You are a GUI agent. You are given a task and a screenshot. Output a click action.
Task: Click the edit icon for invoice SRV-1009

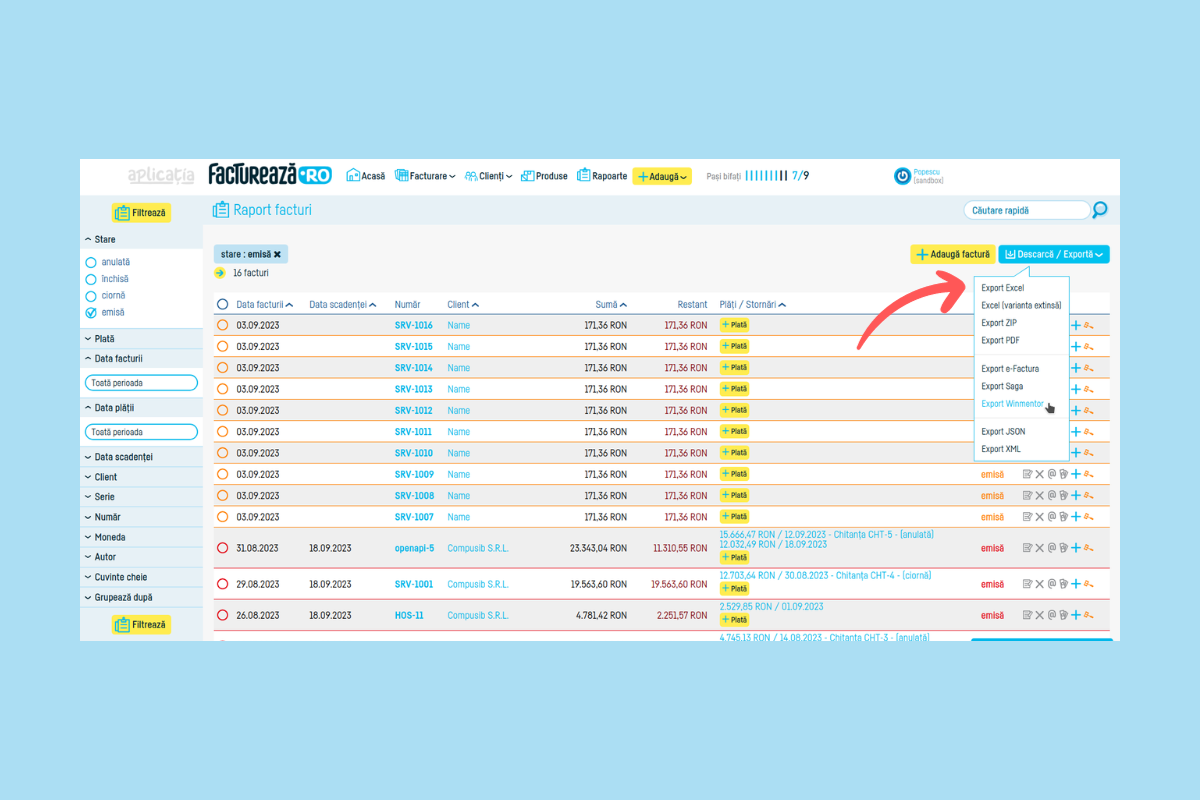coord(1027,475)
